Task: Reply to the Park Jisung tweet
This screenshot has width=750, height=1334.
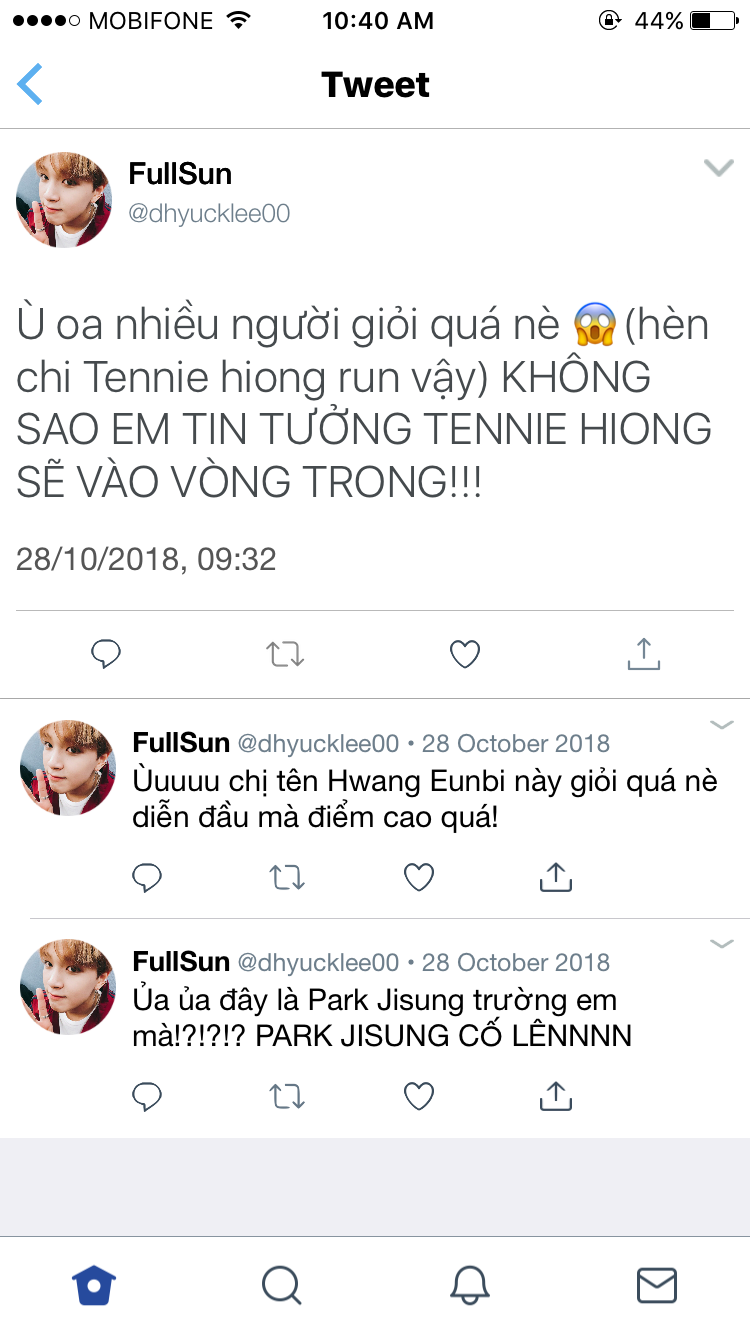Action: click(x=147, y=1097)
